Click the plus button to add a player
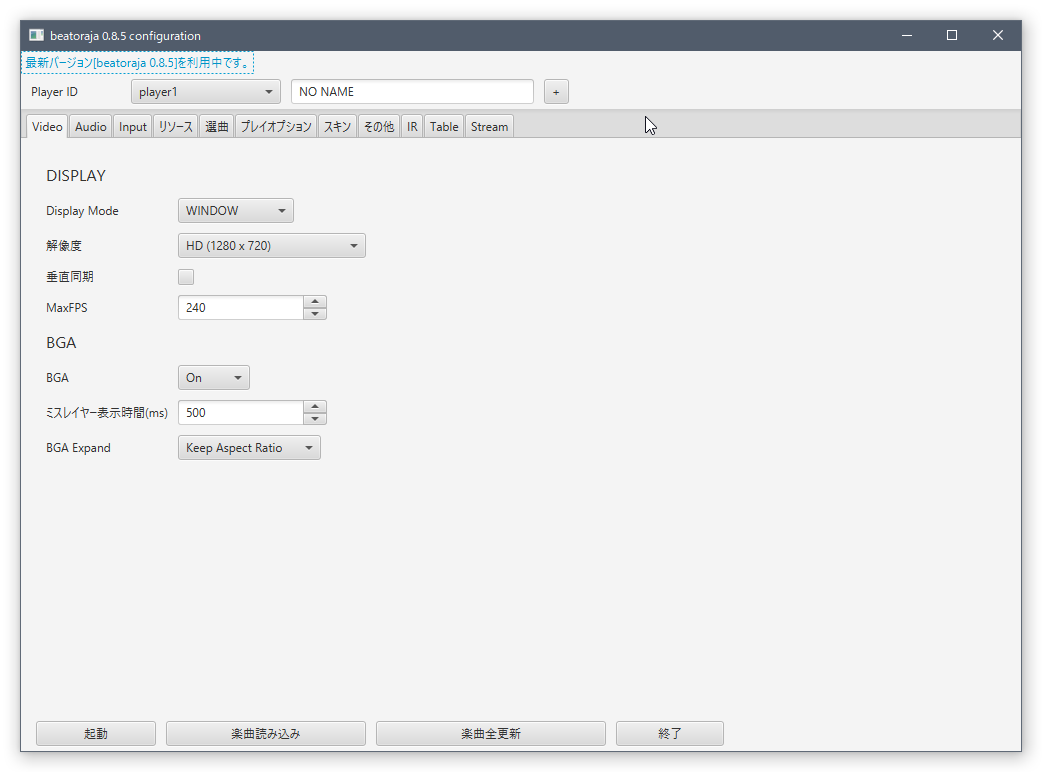 (556, 92)
